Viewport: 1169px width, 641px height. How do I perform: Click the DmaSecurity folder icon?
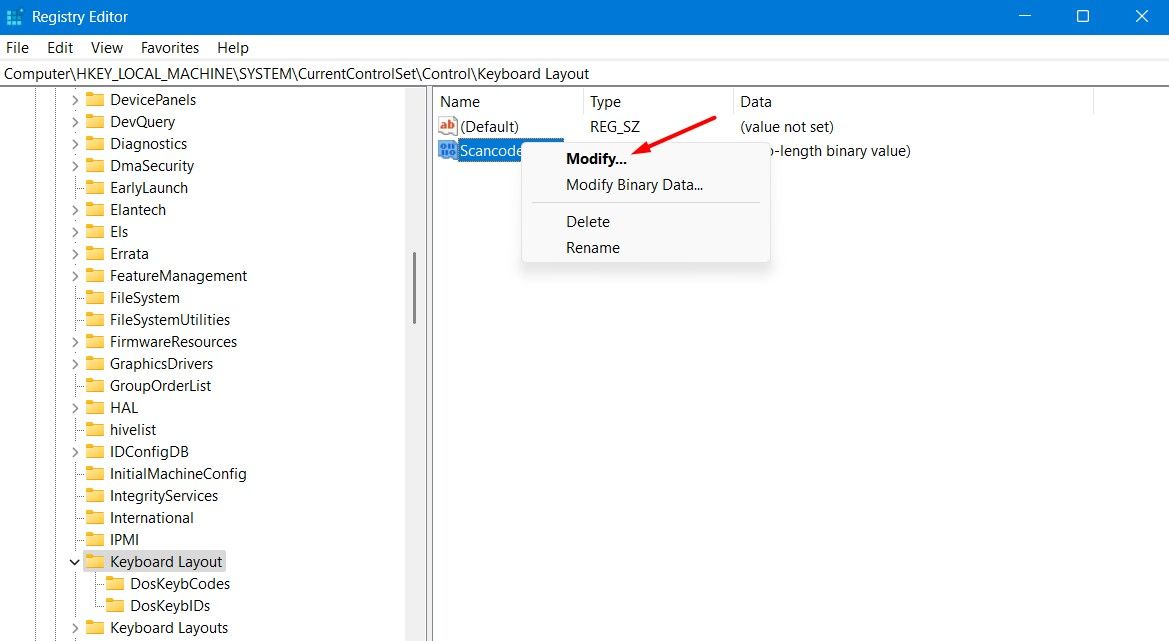coord(95,165)
